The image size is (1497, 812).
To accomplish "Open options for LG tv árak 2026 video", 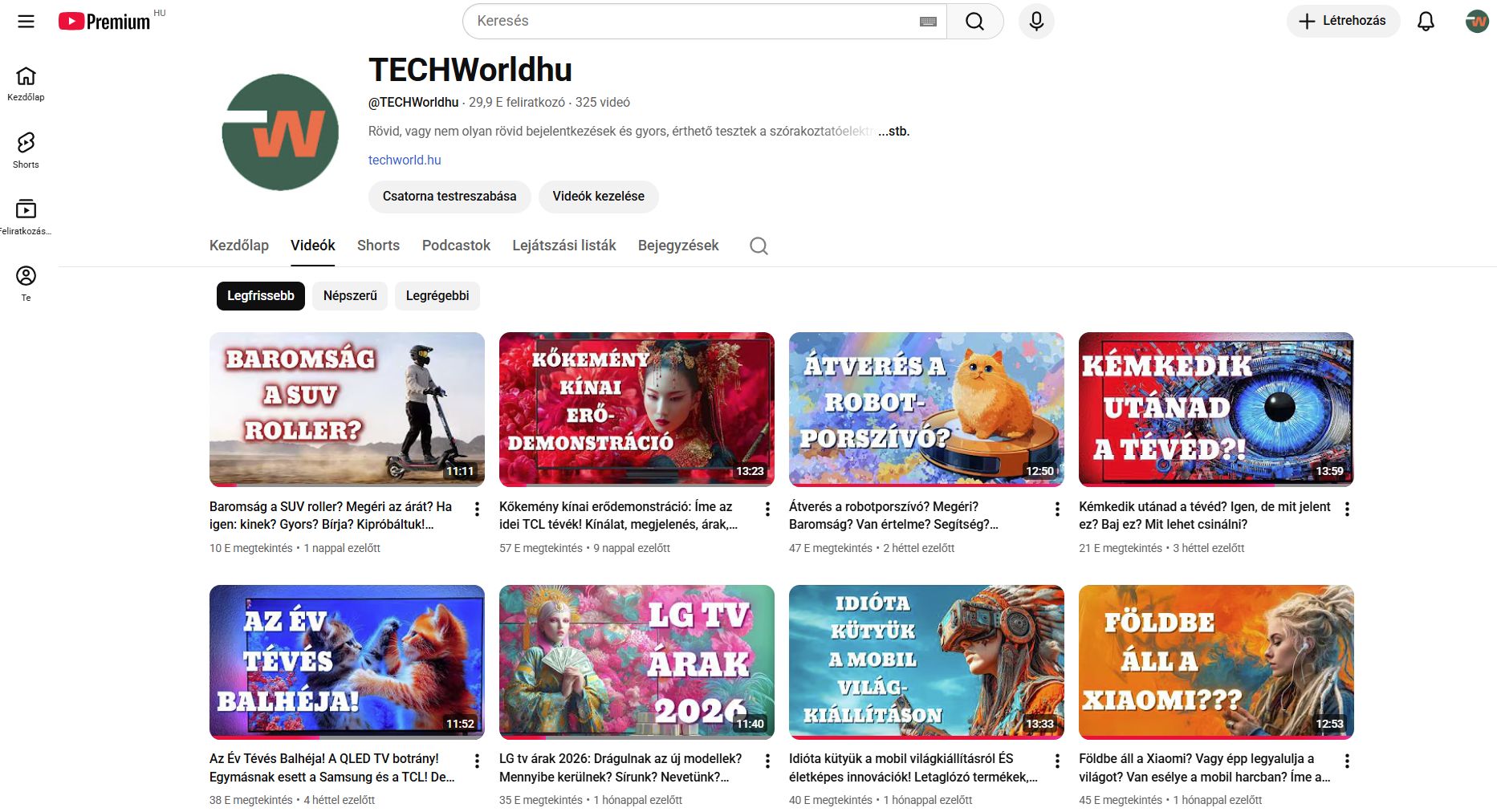I will pos(767,761).
